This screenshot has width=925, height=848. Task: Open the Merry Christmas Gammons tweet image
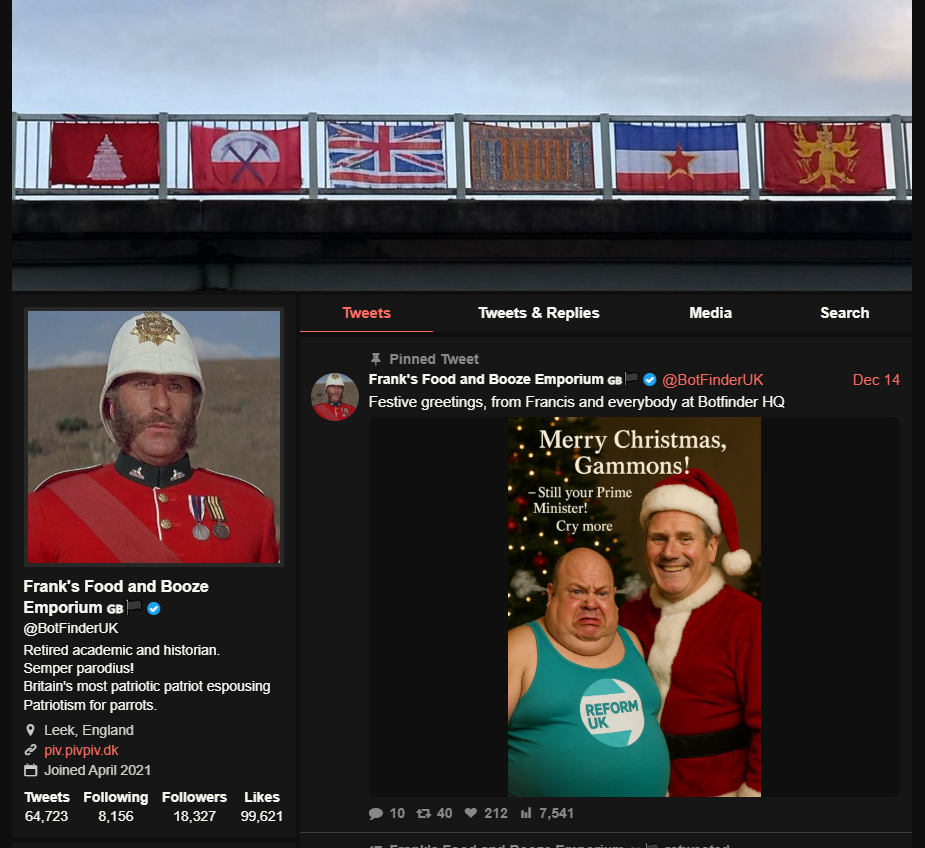point(634,607)
